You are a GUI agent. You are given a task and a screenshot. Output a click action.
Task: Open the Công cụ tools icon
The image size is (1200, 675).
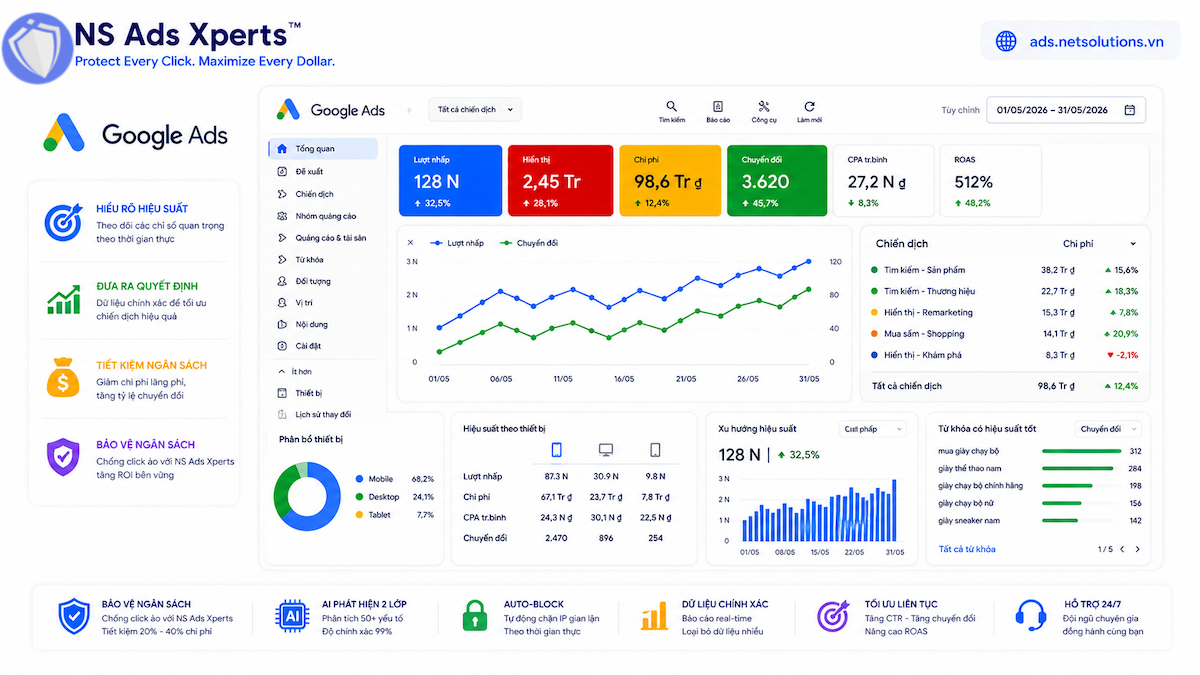[764, 107]
